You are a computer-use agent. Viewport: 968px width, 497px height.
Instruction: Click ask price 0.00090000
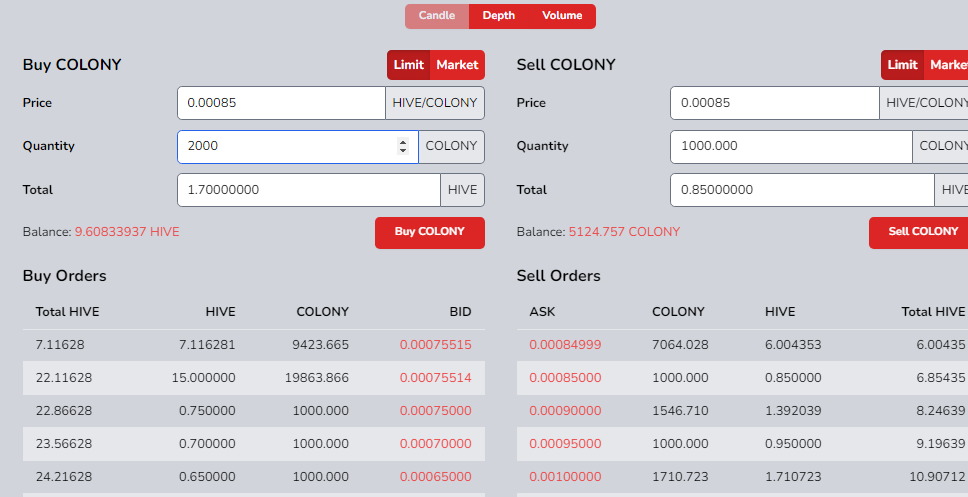pyautogui.click(x=565, y=411)
